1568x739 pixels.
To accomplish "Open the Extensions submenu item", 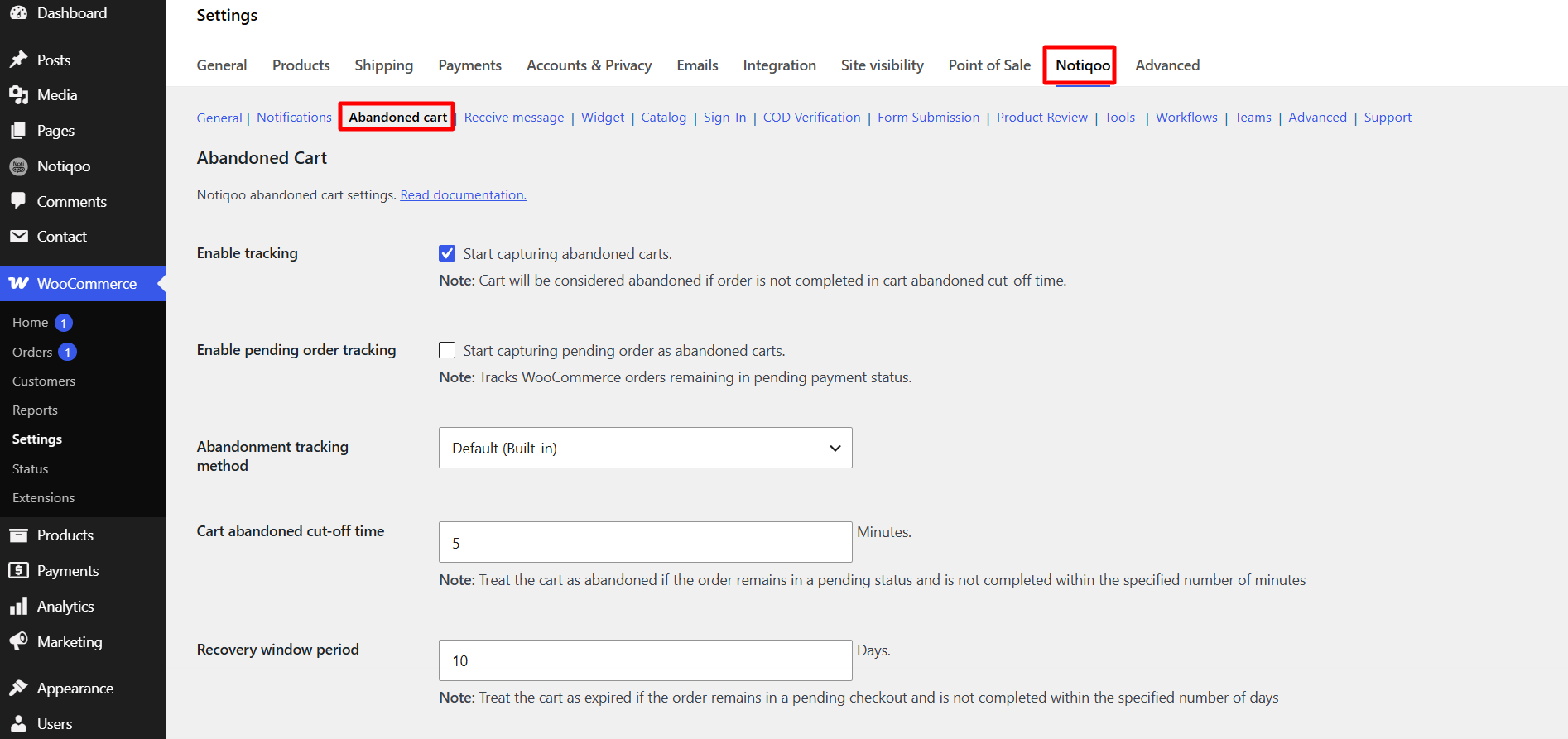I will pyautogui.click(x=44, y=498).
